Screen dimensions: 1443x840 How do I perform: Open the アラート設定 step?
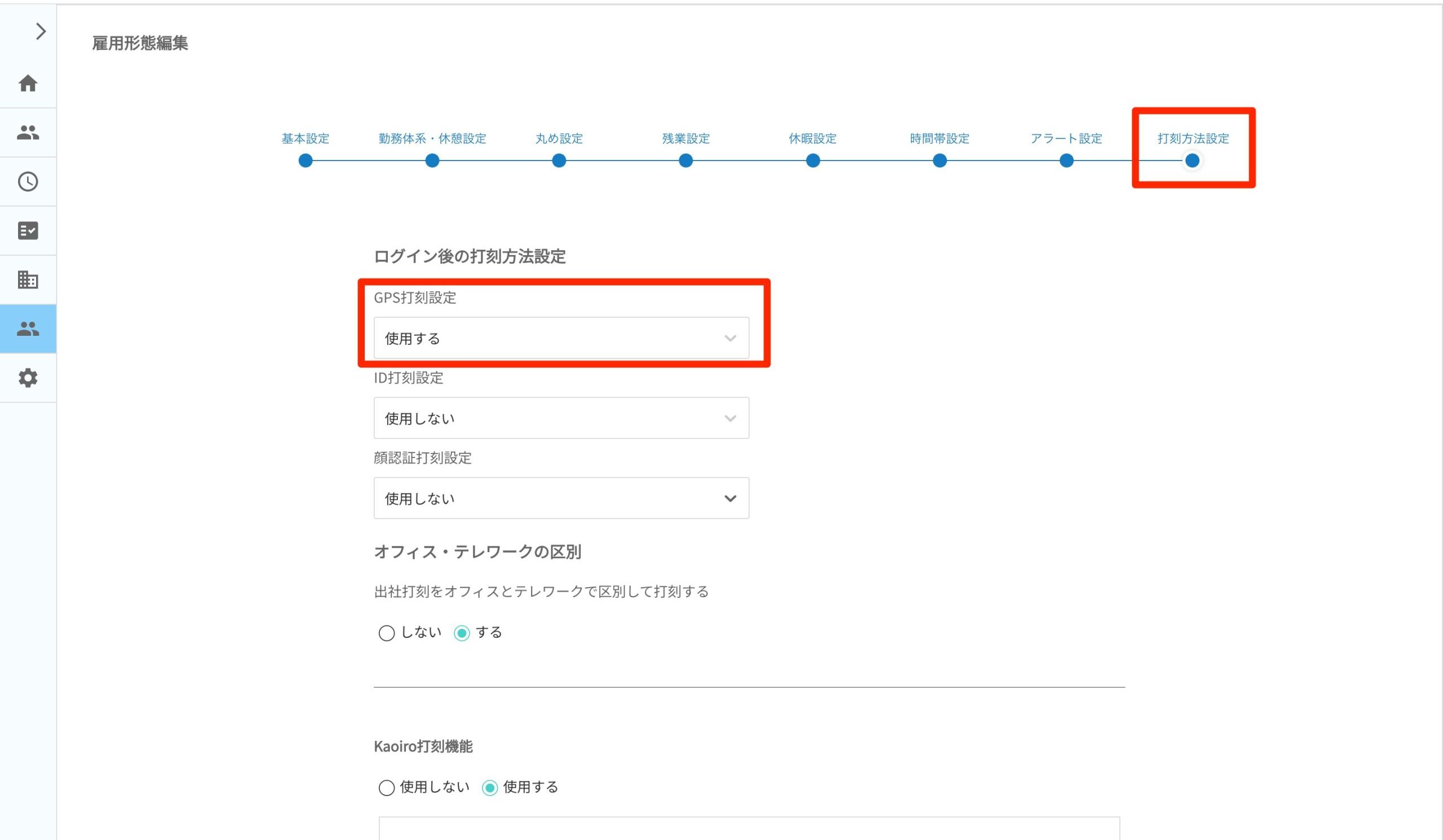[1066, 139]
